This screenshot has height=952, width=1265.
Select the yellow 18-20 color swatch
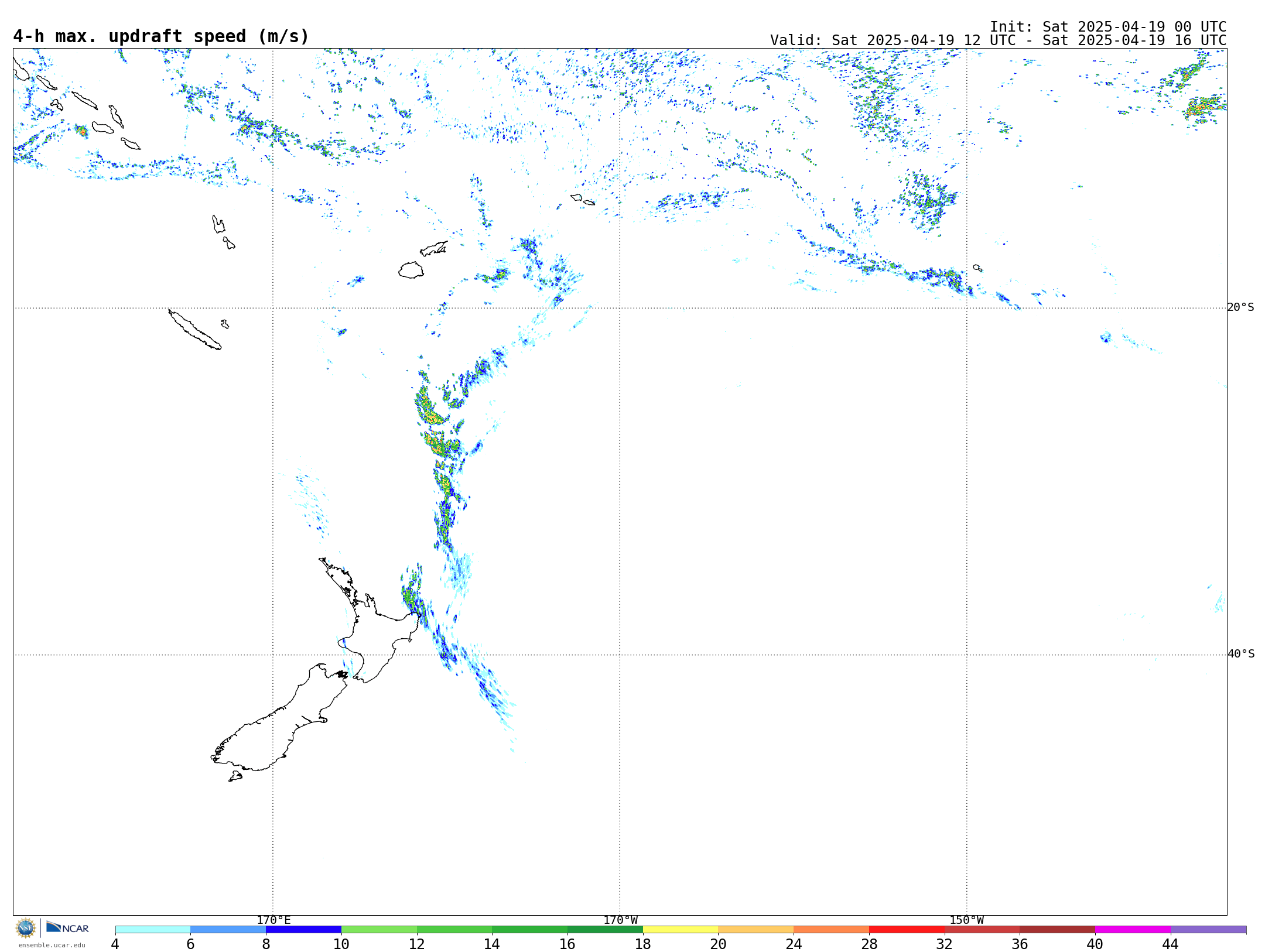tap(681, 929)
